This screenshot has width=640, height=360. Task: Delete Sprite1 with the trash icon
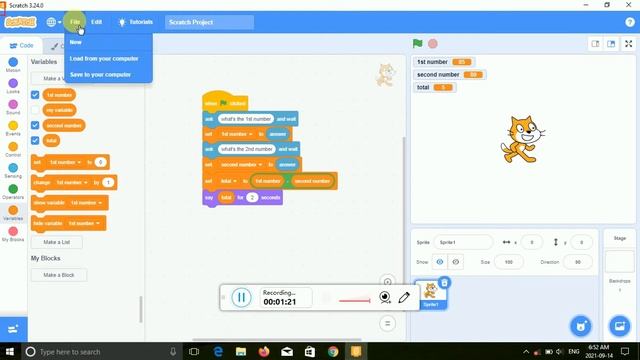pyautogui.click(x=444, y=282)
